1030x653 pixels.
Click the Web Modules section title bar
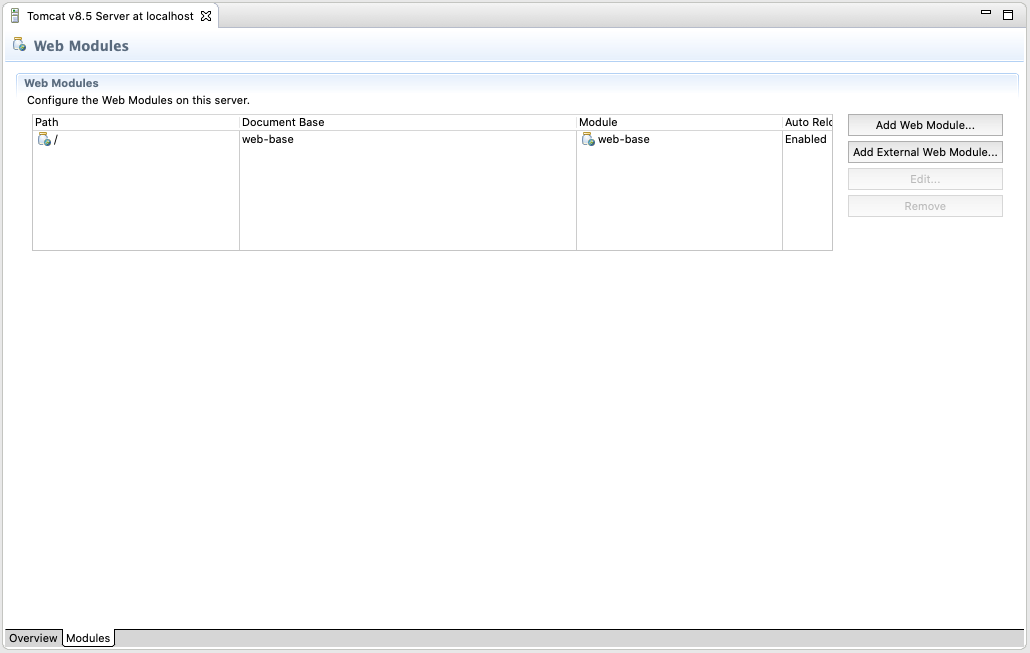pyautogui.click(x=61, y=83)
